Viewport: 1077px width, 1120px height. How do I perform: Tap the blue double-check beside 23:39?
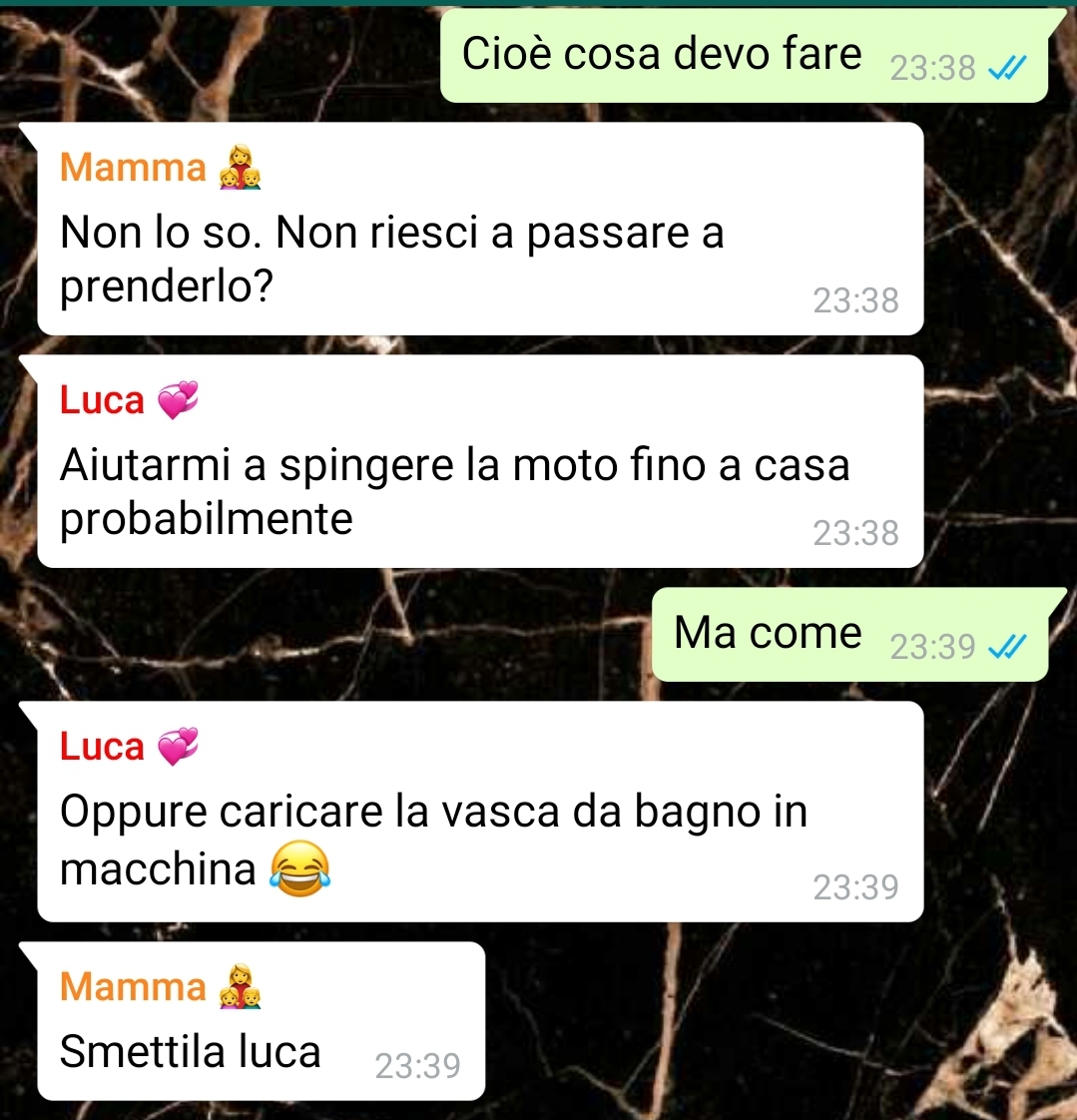click(x=1007, y=647)
